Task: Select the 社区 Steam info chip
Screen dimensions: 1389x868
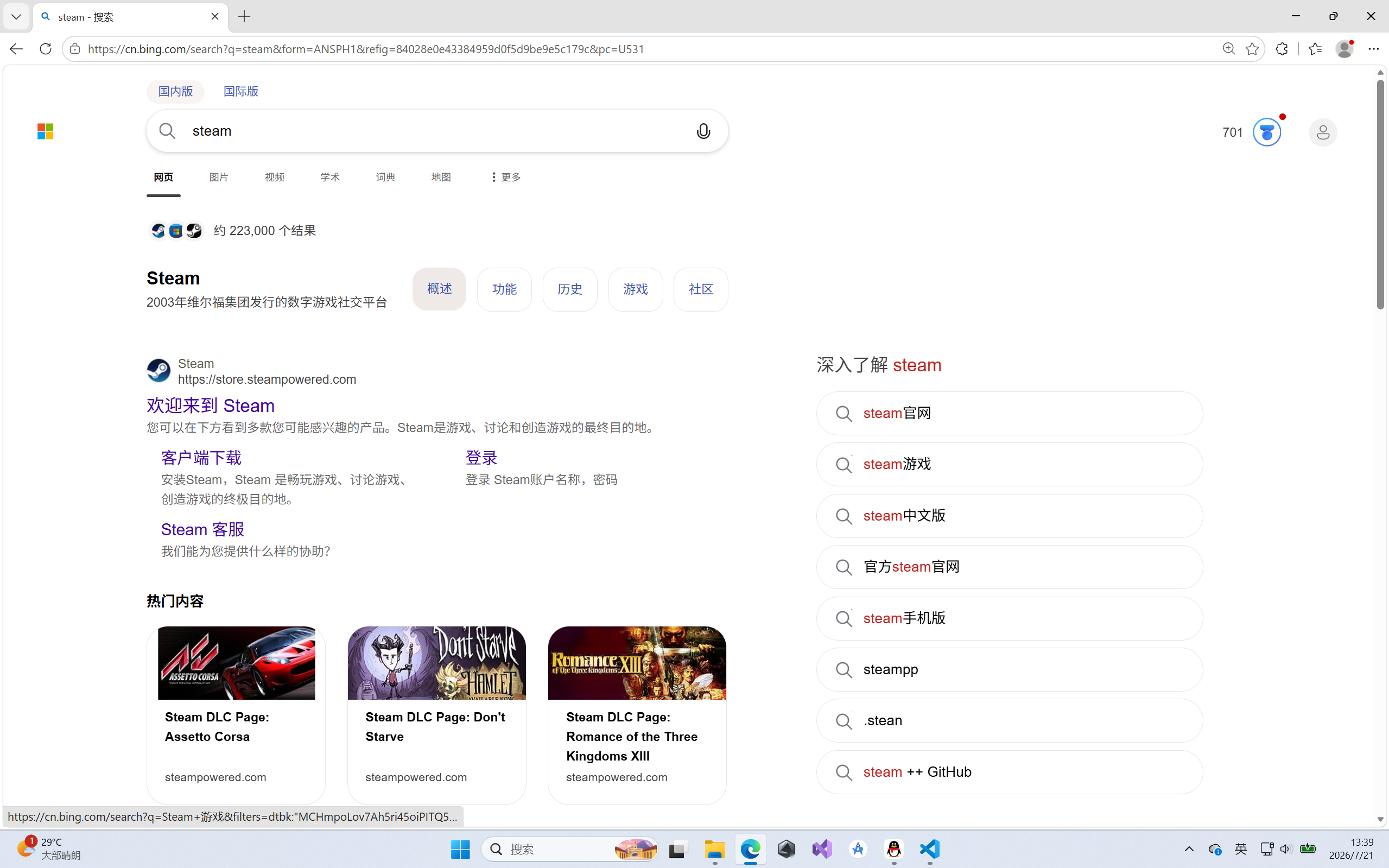Action: click(701, 289)
